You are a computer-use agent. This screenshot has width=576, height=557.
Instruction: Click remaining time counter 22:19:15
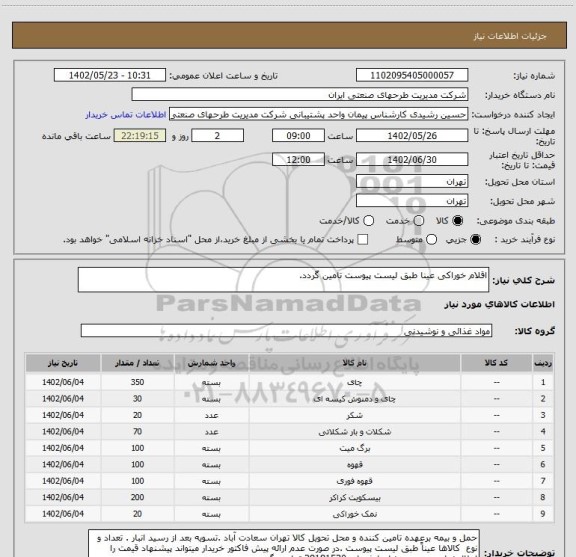[x=140, y=136]
